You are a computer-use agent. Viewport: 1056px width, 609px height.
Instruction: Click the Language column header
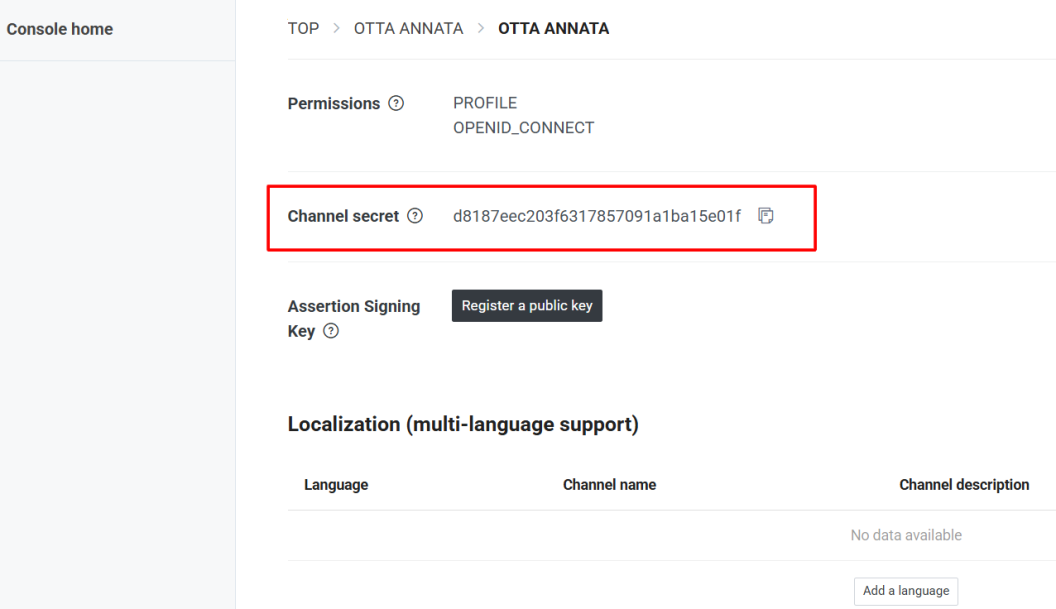click(336, 485)
